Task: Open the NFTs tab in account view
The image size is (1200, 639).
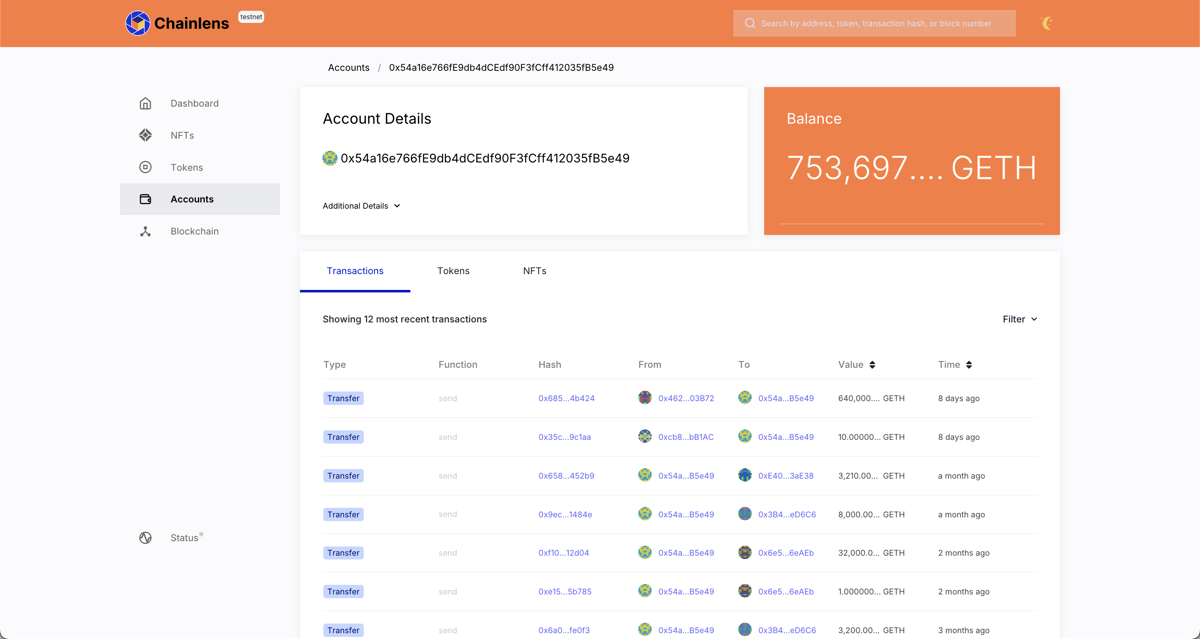Action: point(534,271)
